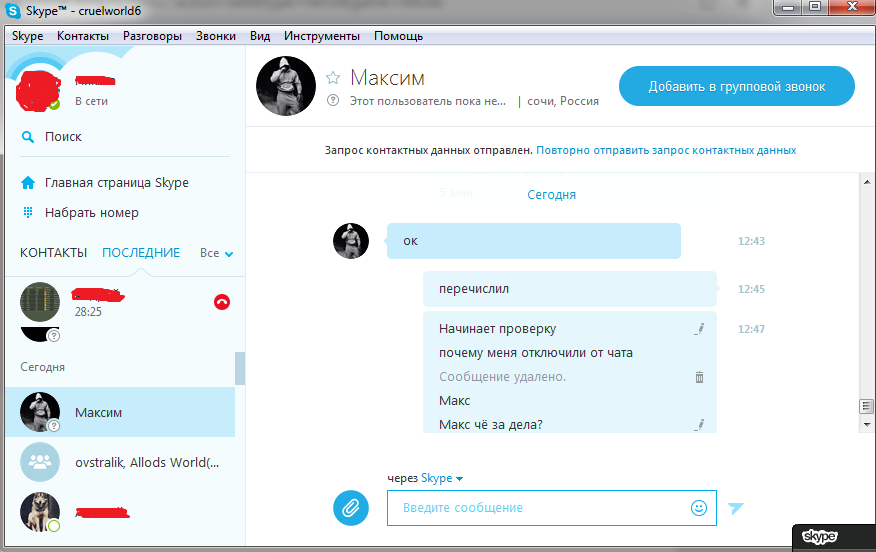Viewport: 876px width, 552px height.
Task: Open the emoji smiley picker
Action: tap(699, 508)
